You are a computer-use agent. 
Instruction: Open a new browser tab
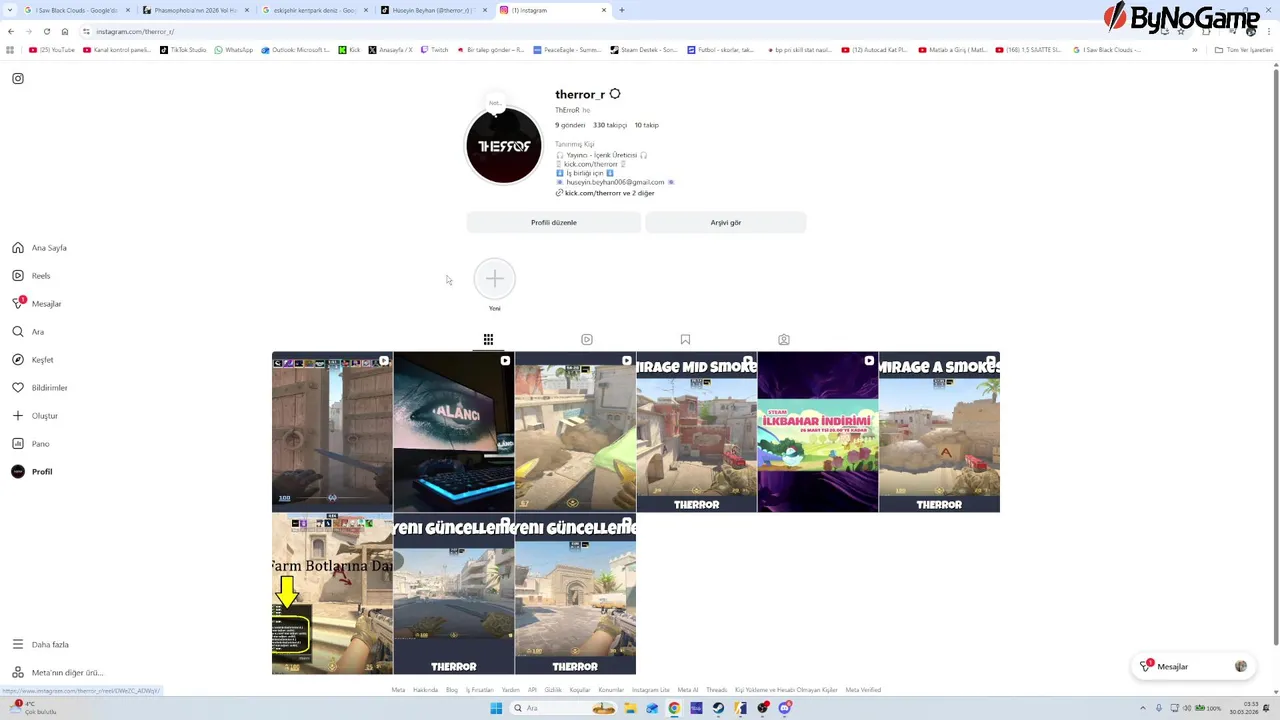[x=622, y=10]
